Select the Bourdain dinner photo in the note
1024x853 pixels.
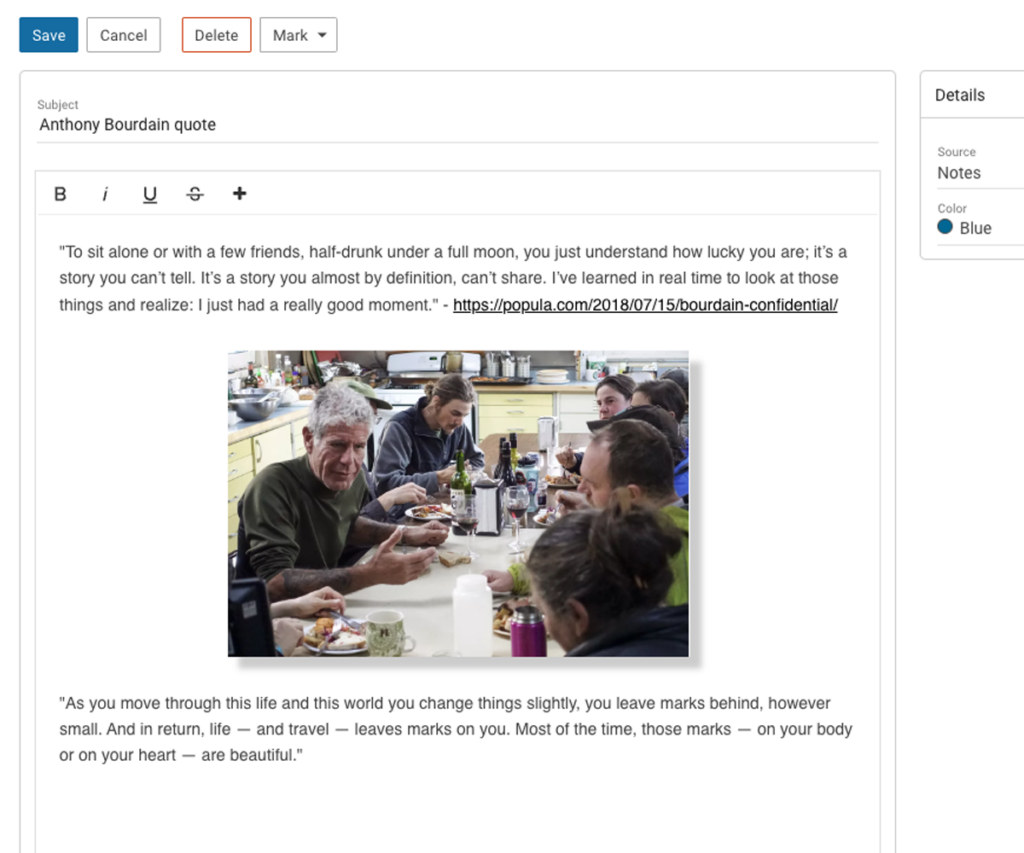458,503
